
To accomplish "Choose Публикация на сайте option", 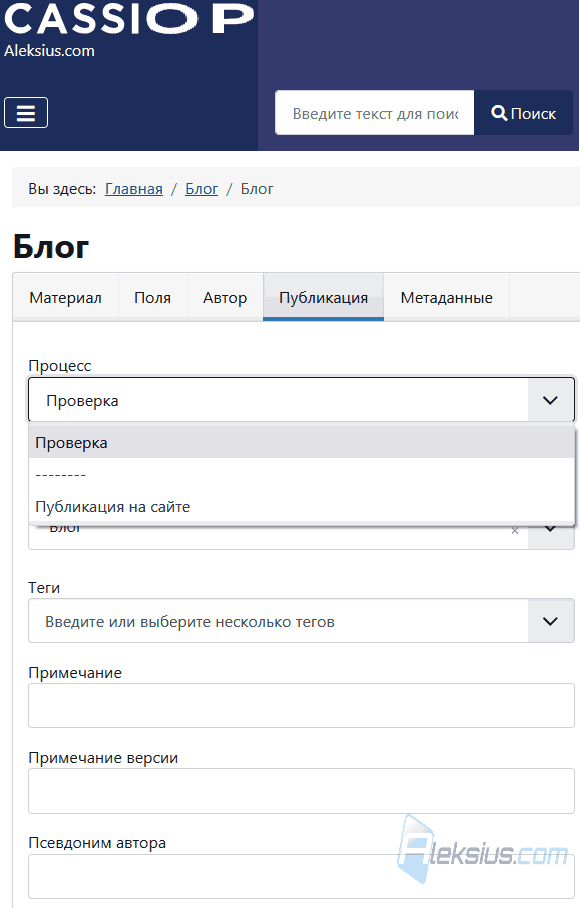I will (x=302, y=507).
